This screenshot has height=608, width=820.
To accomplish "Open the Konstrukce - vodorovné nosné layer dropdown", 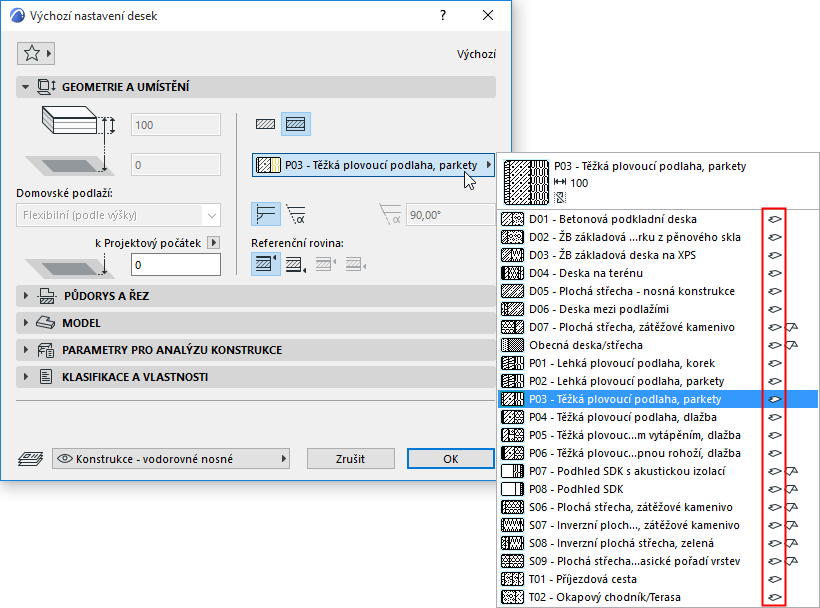I will point(171,459).
